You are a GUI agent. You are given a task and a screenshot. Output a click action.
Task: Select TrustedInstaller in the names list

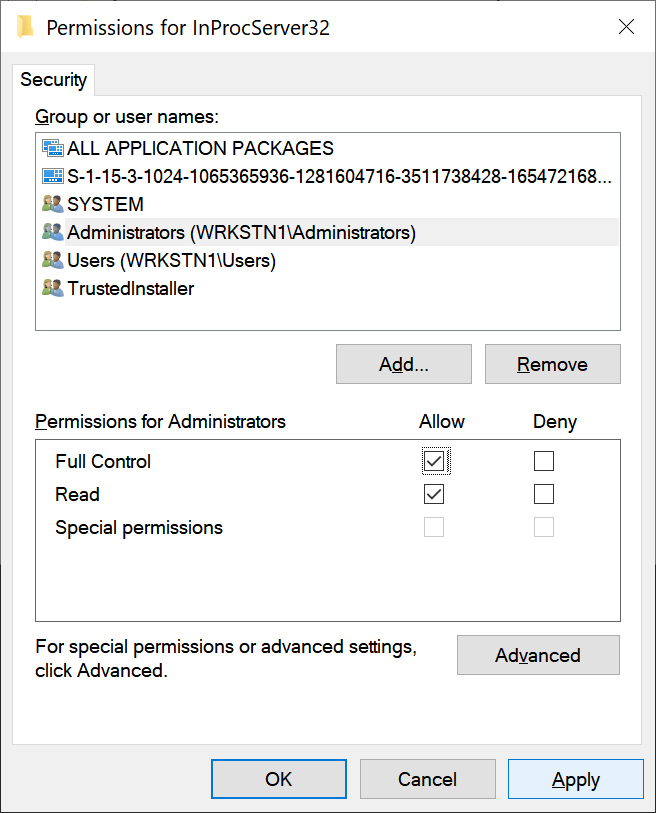click(x=130, y=288)
